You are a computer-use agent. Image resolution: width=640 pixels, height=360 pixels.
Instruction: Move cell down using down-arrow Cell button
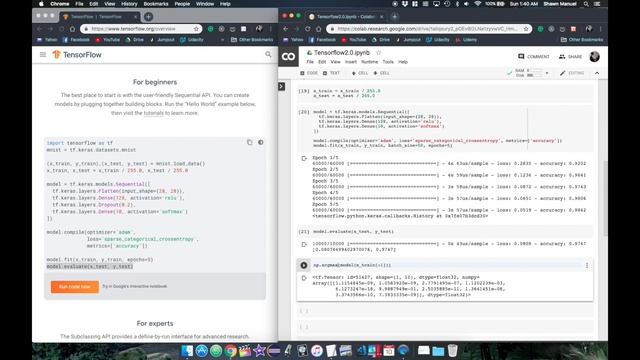pos(382,73)
